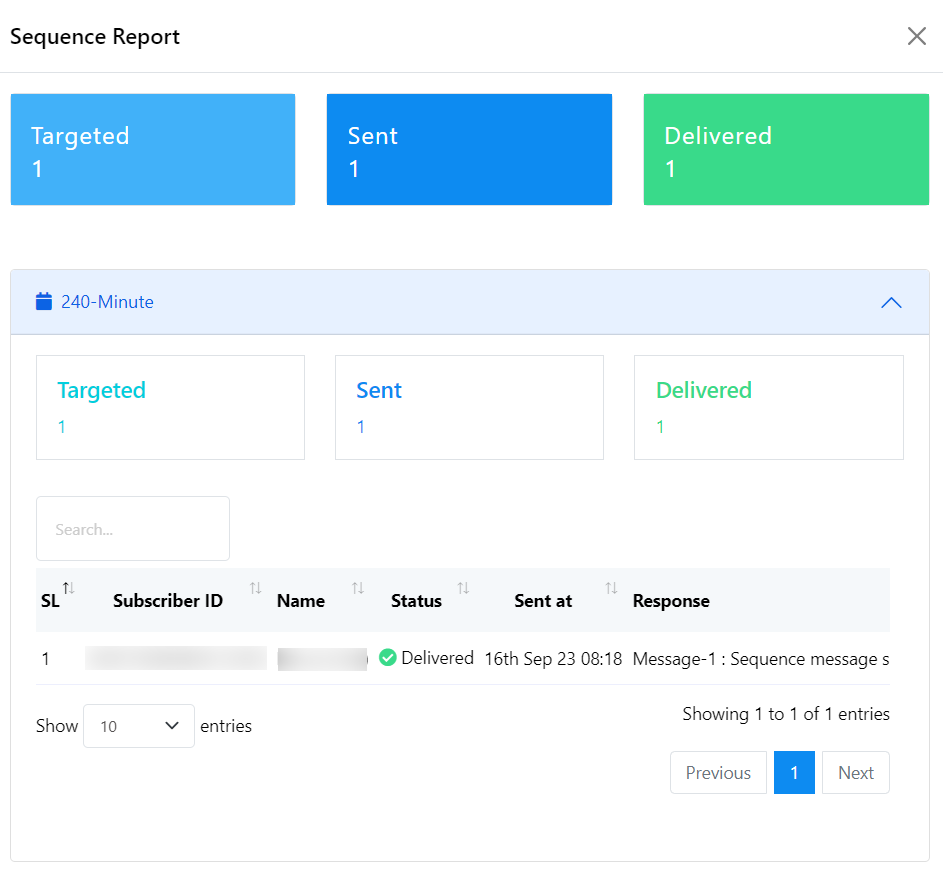Go to Previous page

point(718,773)
